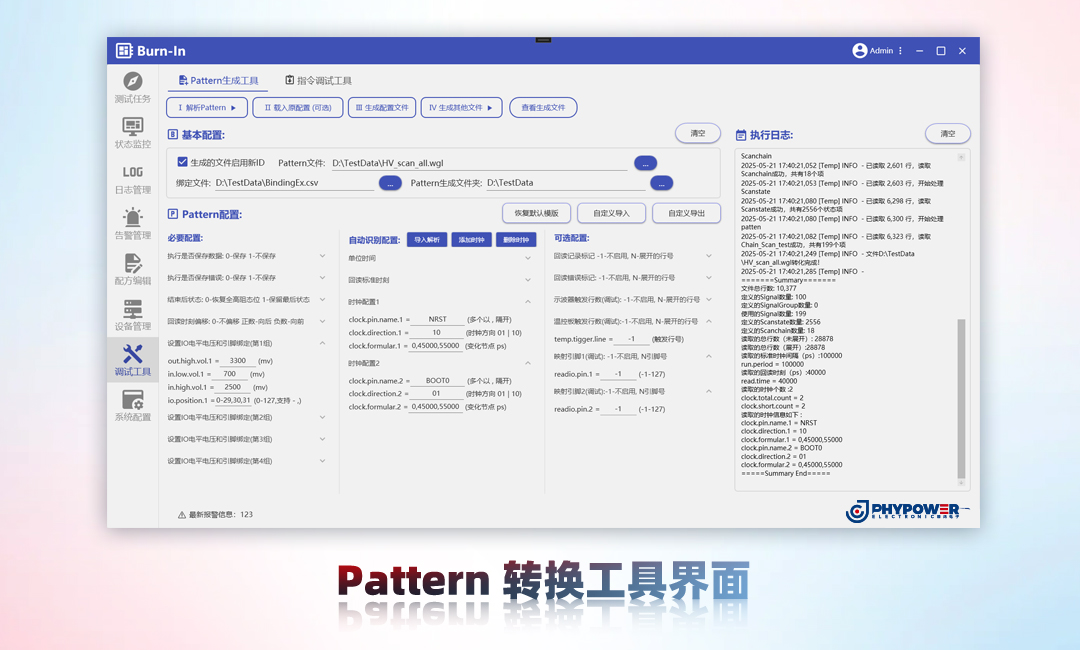Select the Pattern生成工具 tab
Screen dimensions: 1080x650
point(218,81)
